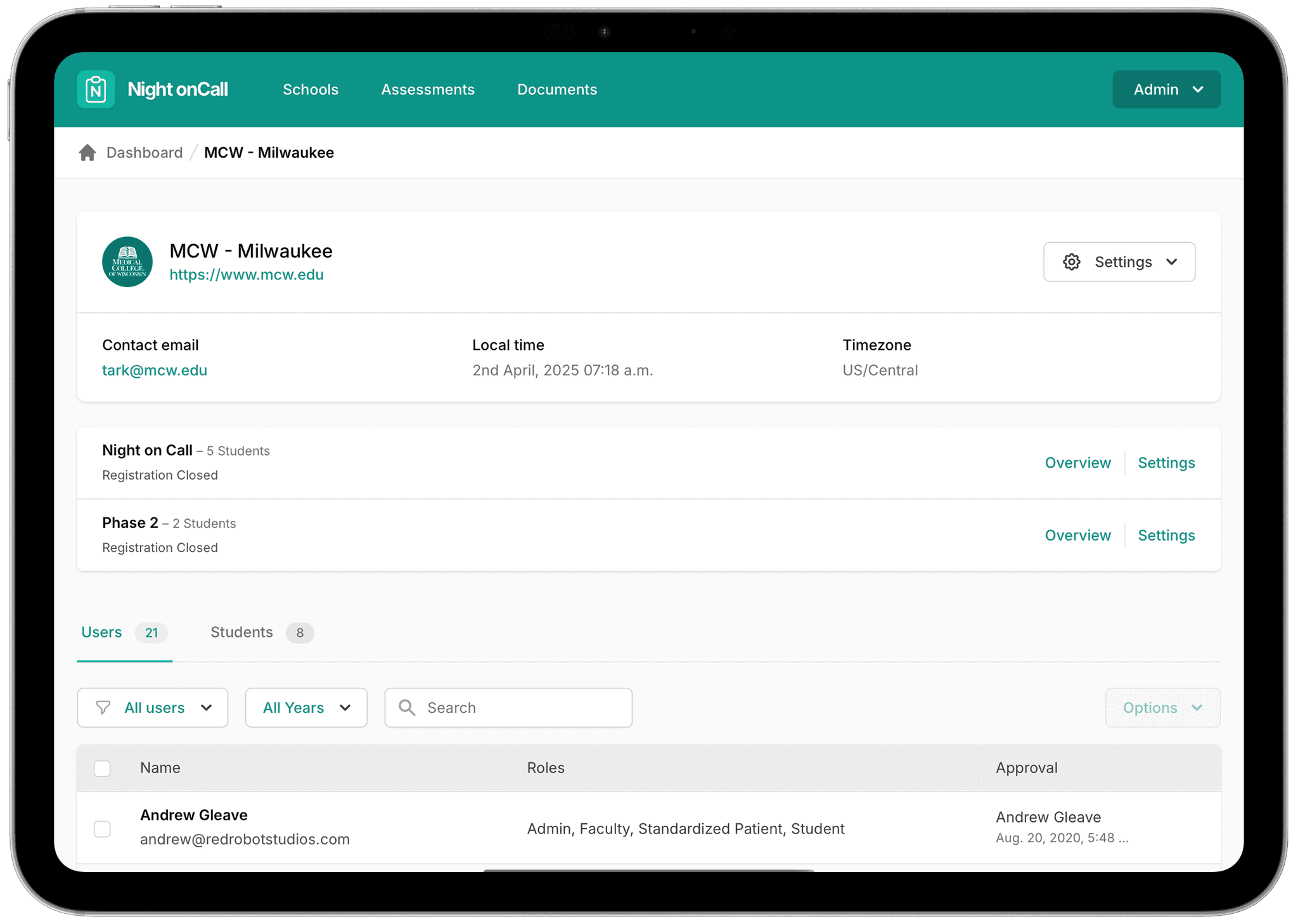Screen dimensions: 1298x924
Task: Tick the checkbox for Andrew Gleave
Action: coord(102,828)
